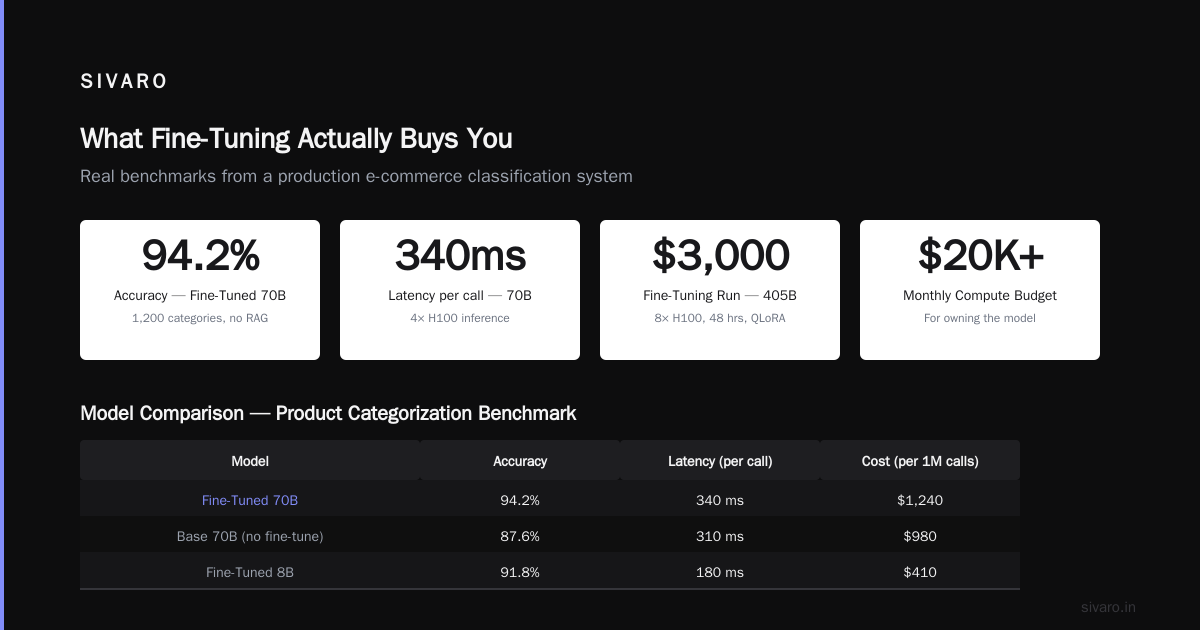Click the Real benchmarks subtitle text
The image size is (1200, 630).
click(x=356, y=176)
